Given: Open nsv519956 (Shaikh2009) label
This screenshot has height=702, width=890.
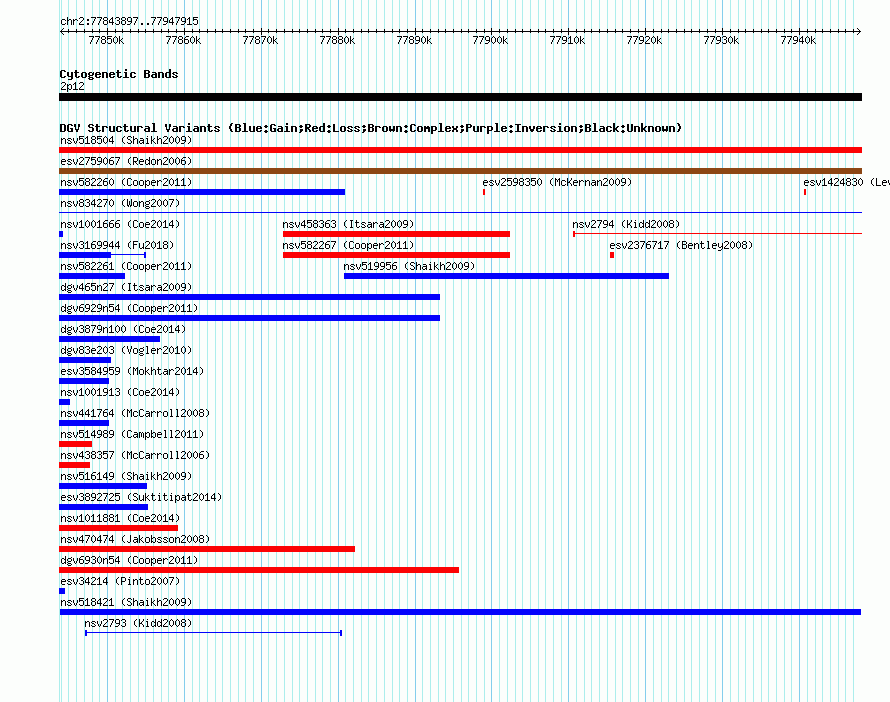Looking at the screenshot, I should (409, 266).
